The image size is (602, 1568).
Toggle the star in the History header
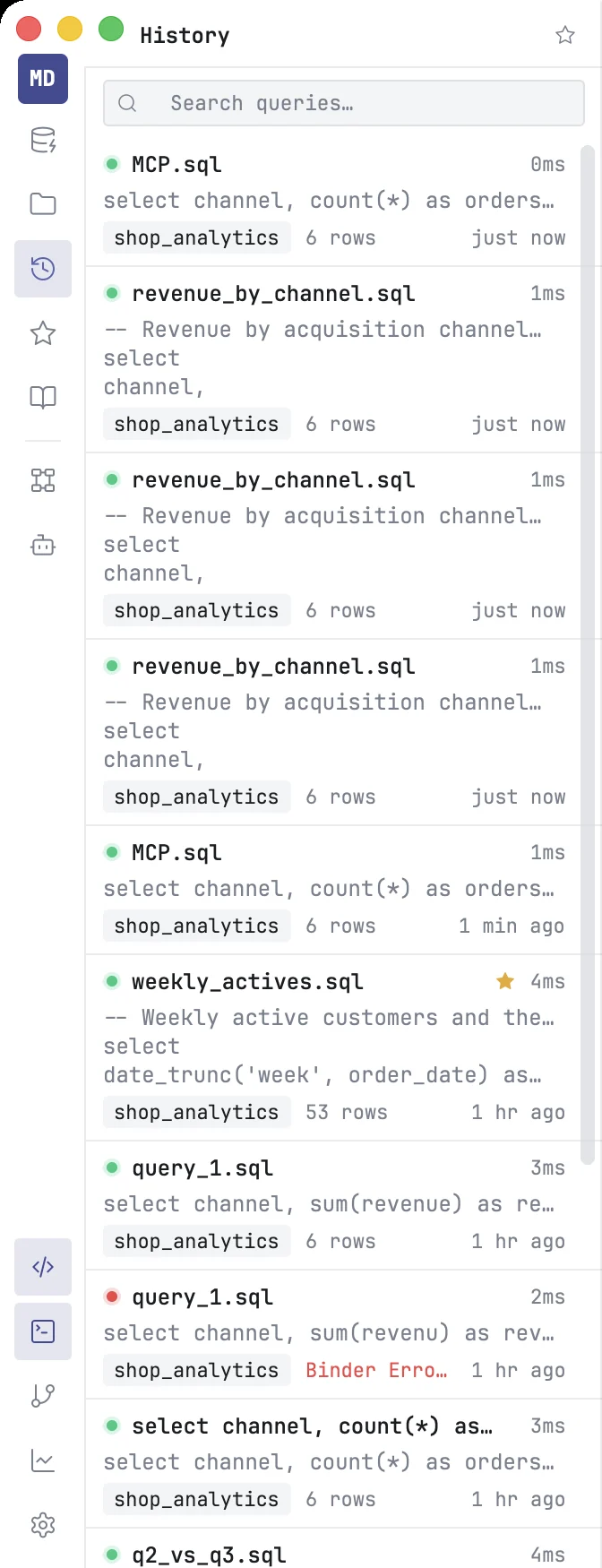coord(565,35)
